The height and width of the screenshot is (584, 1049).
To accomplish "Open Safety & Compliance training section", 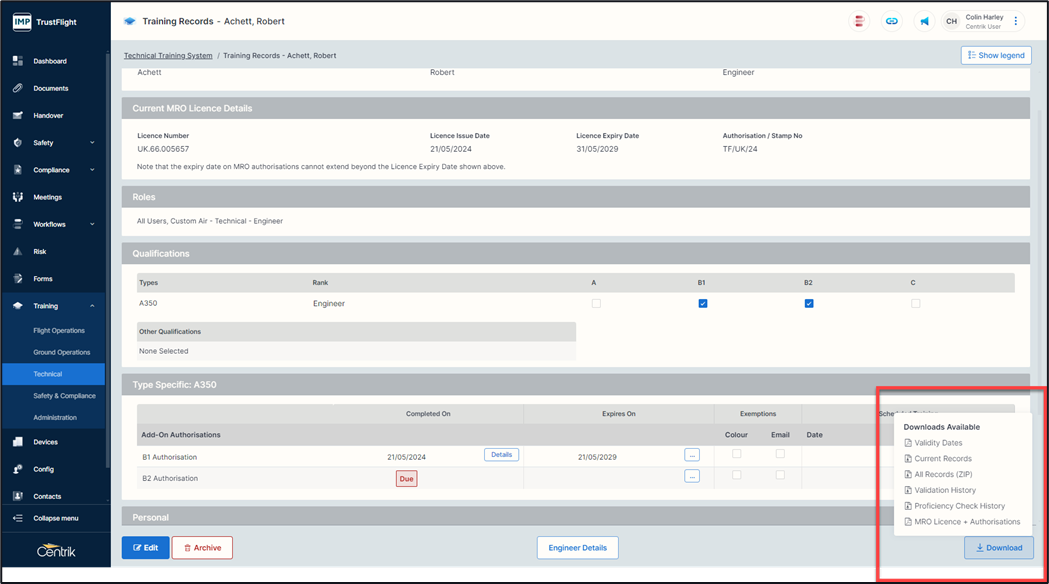I will [64, 396].
